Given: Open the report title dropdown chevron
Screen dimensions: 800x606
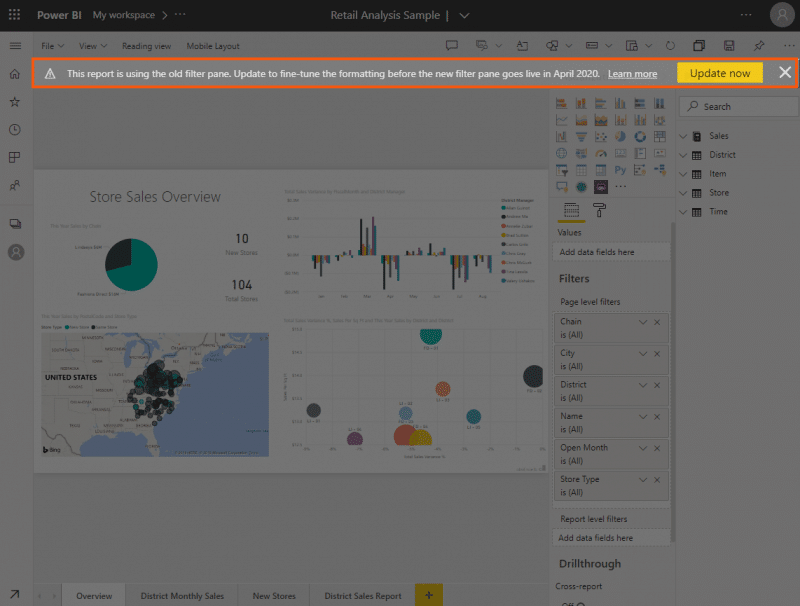Looking at the screenshot, I should click(x=464, y=15).
